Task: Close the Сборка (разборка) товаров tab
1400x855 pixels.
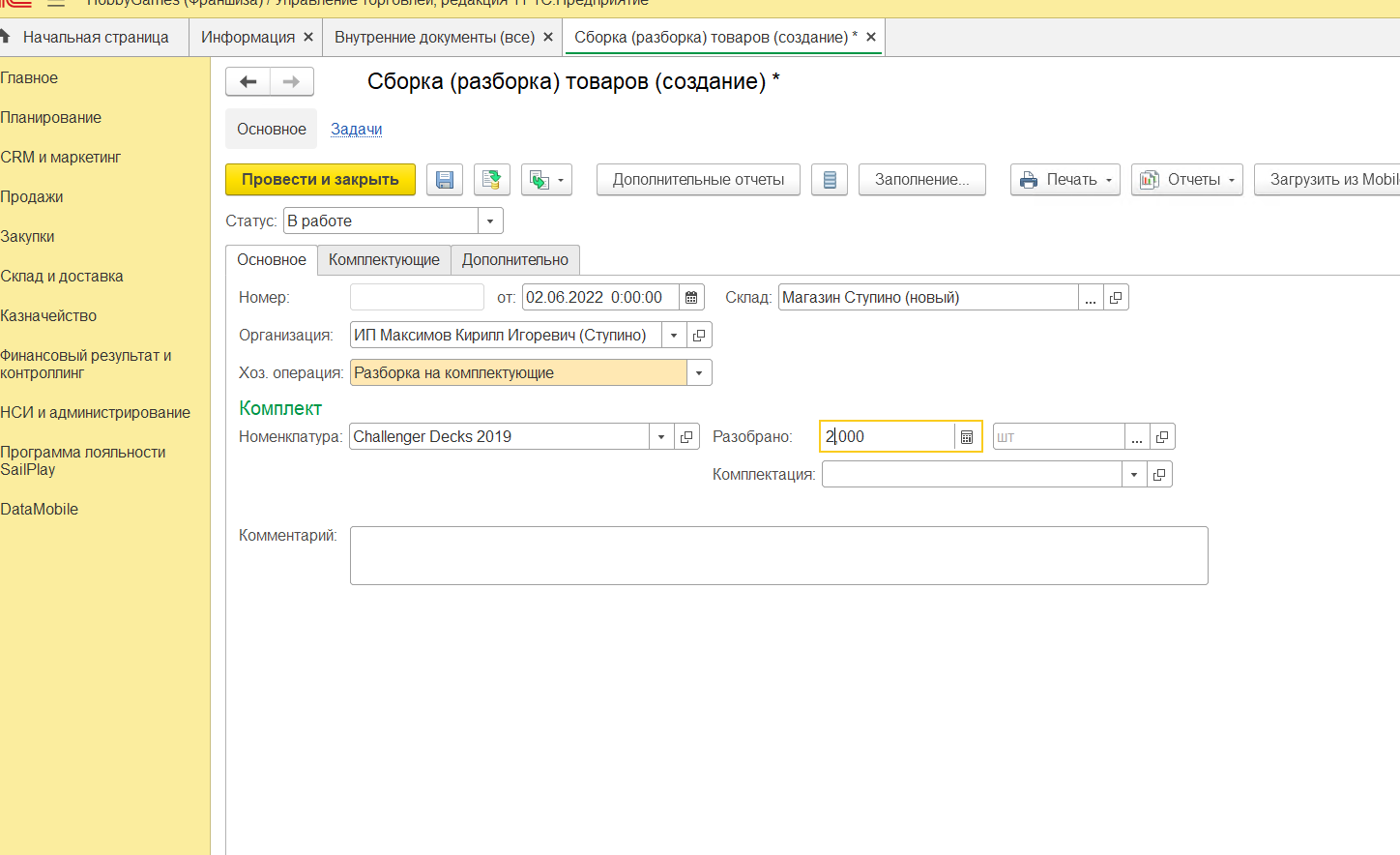Action: click(871, 37)
